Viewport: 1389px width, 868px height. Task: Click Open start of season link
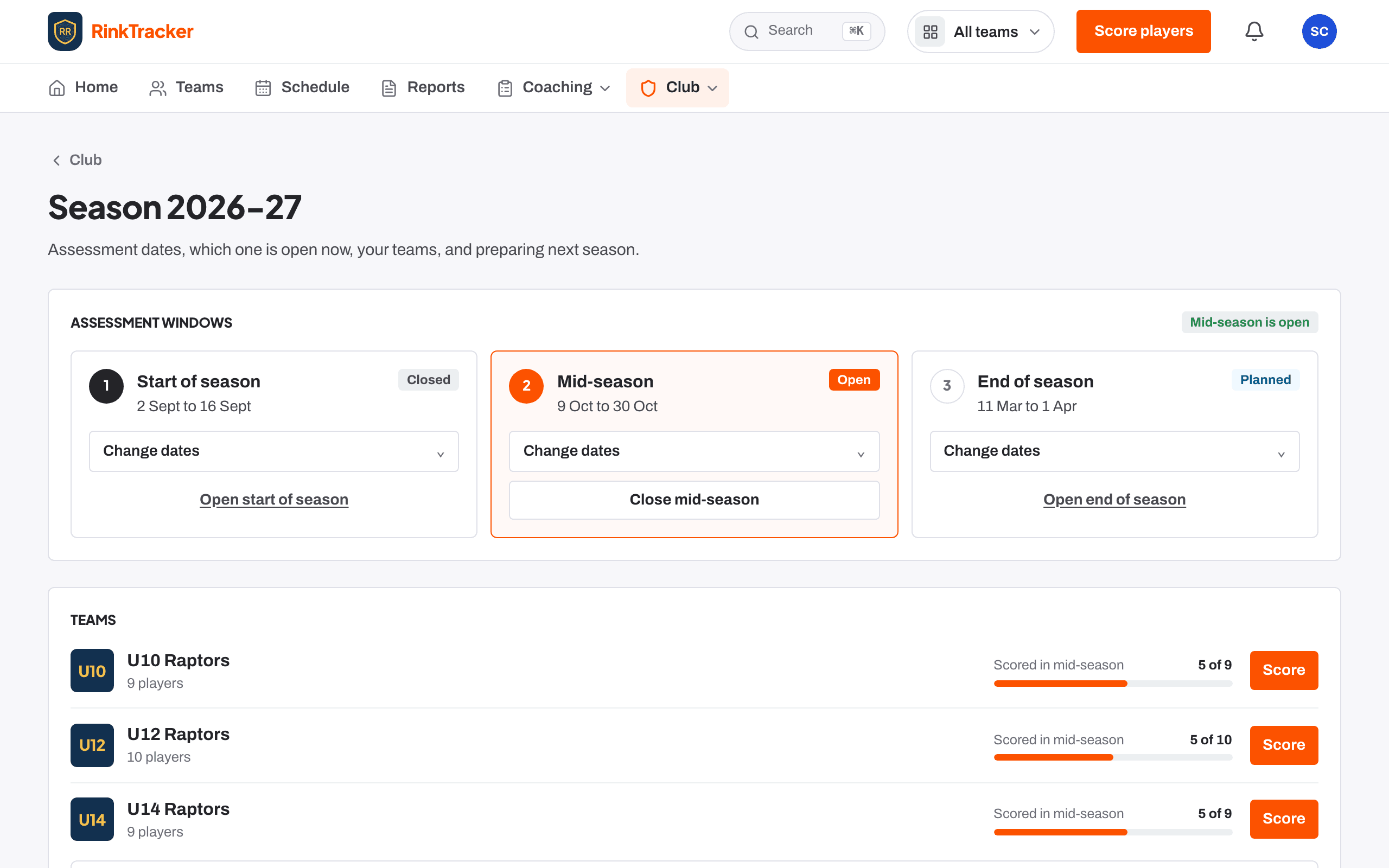274,500
